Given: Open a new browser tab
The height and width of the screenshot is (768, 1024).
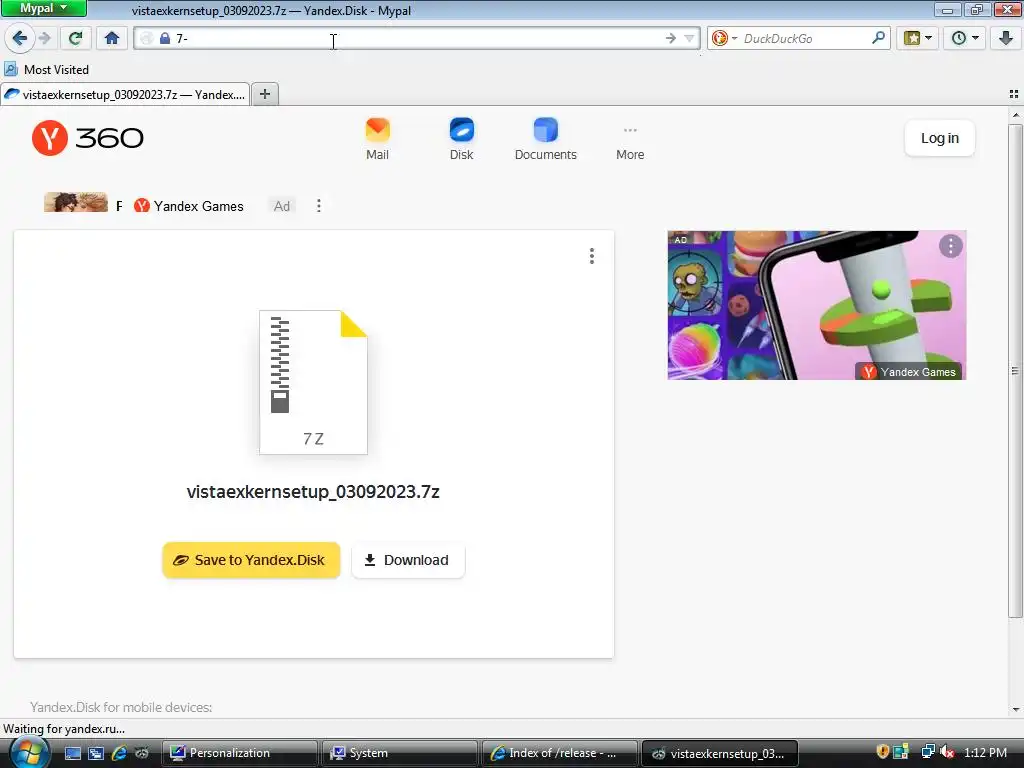Looking at the screenshot, I should (x=265, y=94).
